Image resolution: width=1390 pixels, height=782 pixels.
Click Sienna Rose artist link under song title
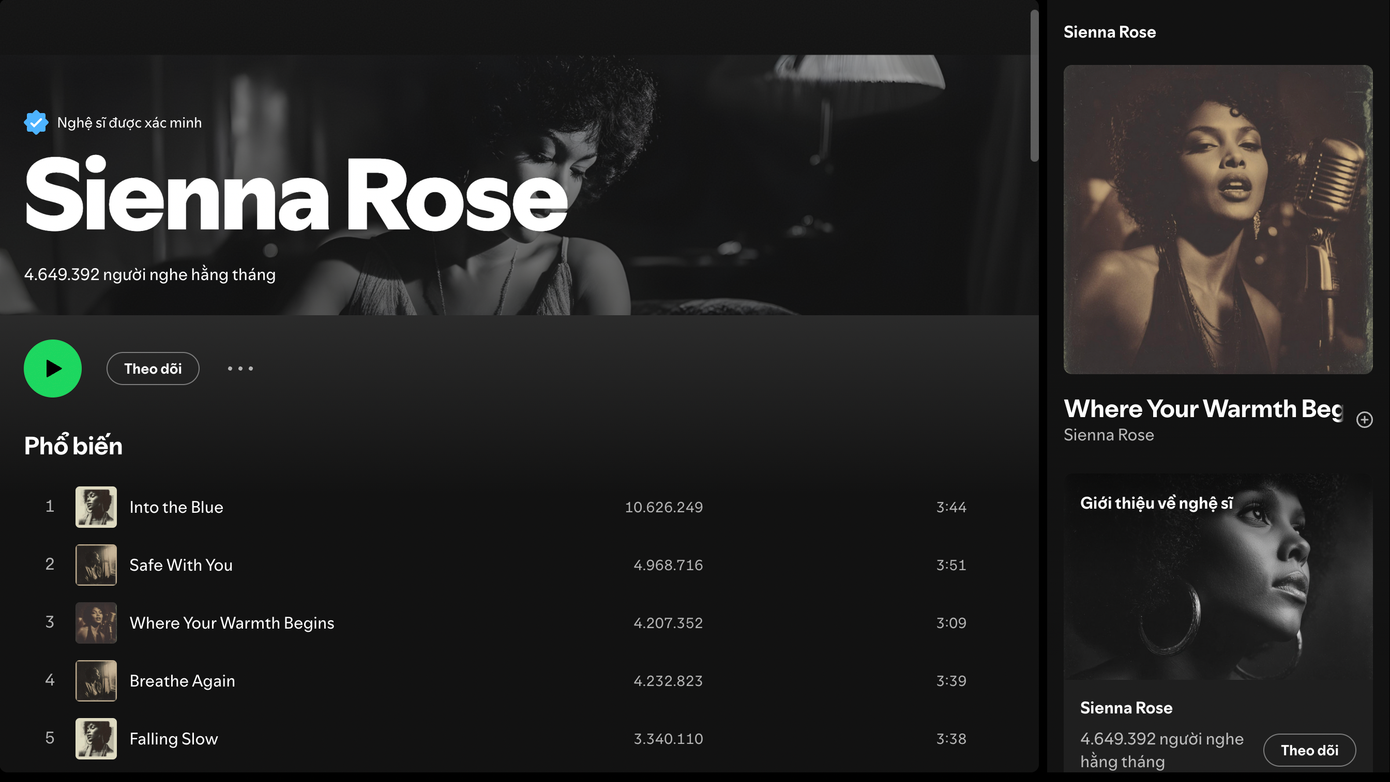click(1108, 435)
